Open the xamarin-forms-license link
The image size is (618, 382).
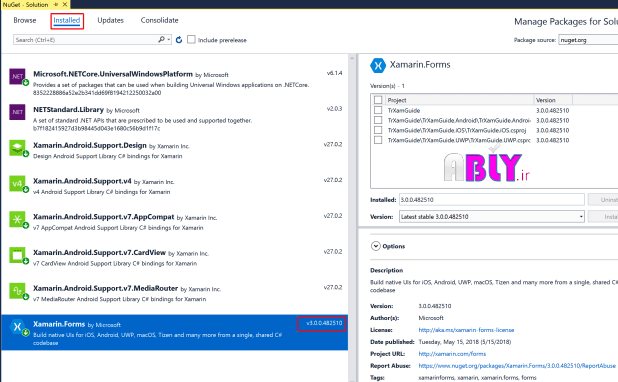click(466, 330)
